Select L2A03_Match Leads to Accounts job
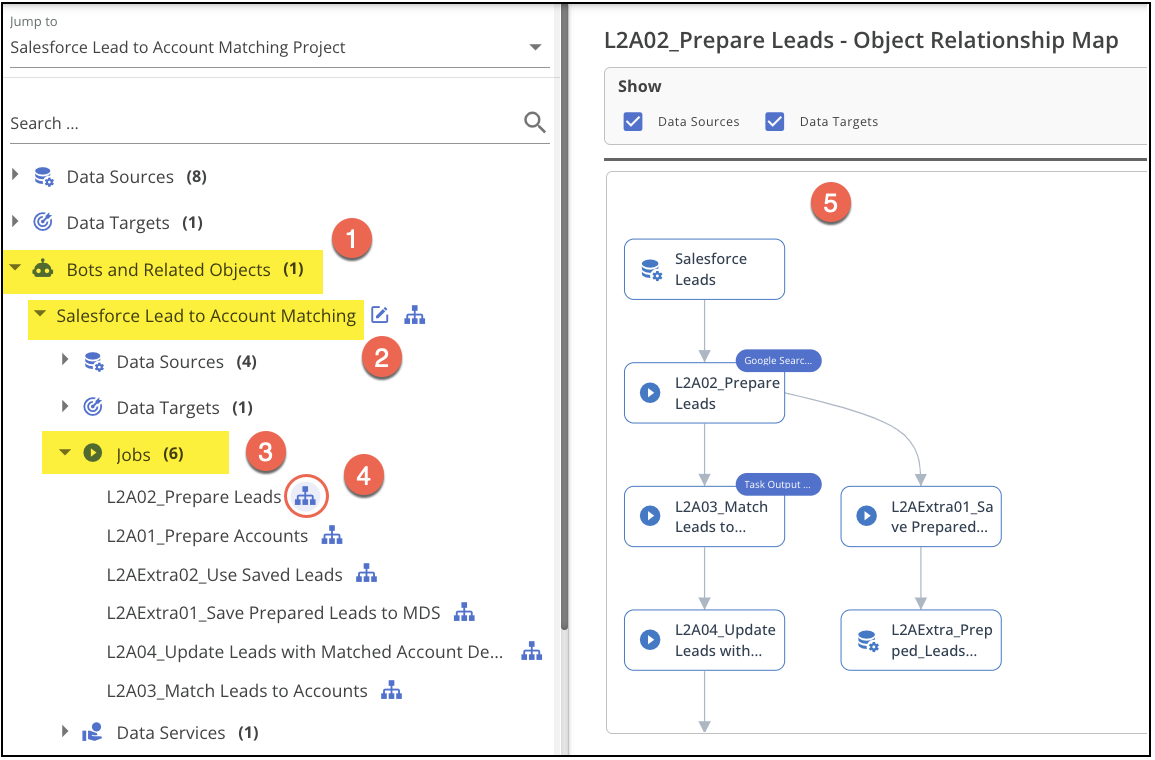The image size is (1155, 760). coord(237,691)
